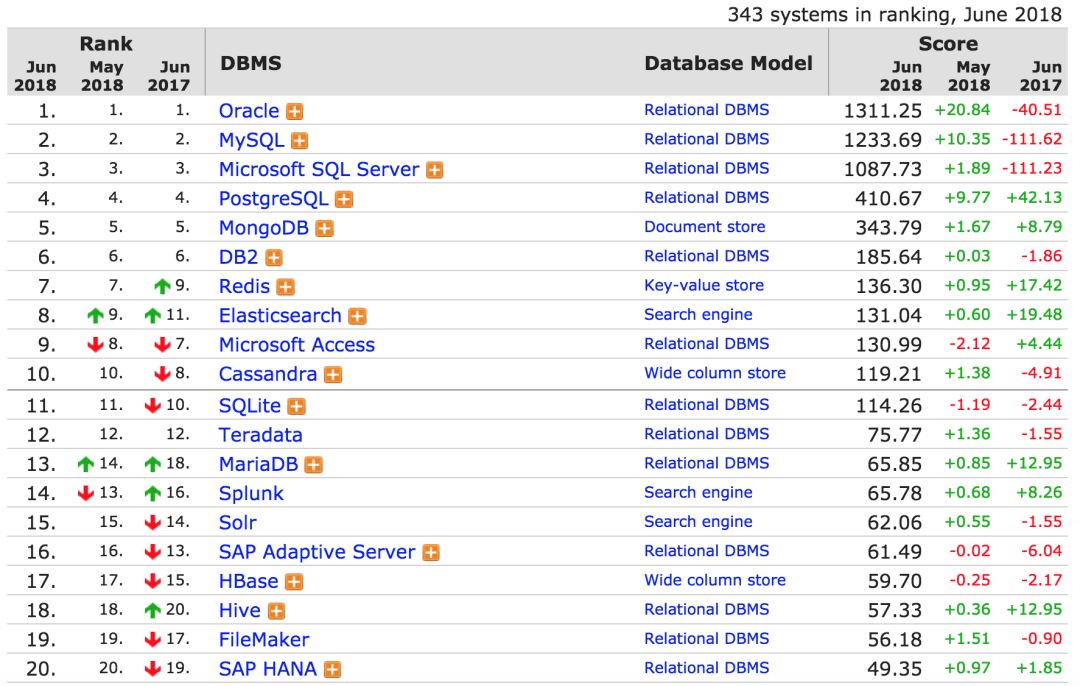The image size is (1080, 686).
Task: Open Wide column store link for Cassandra
Action: click(714, 373)
